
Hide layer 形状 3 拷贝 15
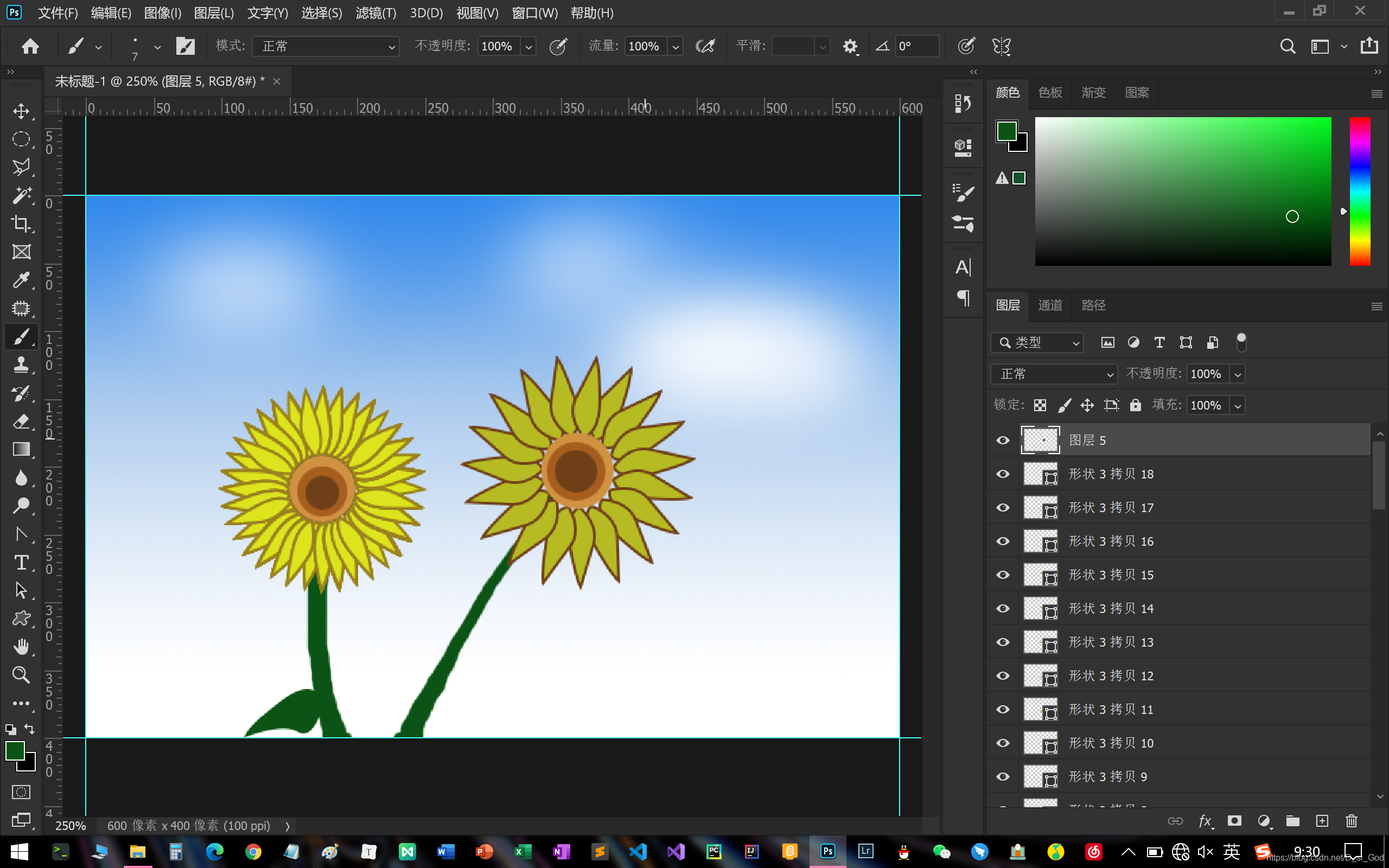point(1003,575)
